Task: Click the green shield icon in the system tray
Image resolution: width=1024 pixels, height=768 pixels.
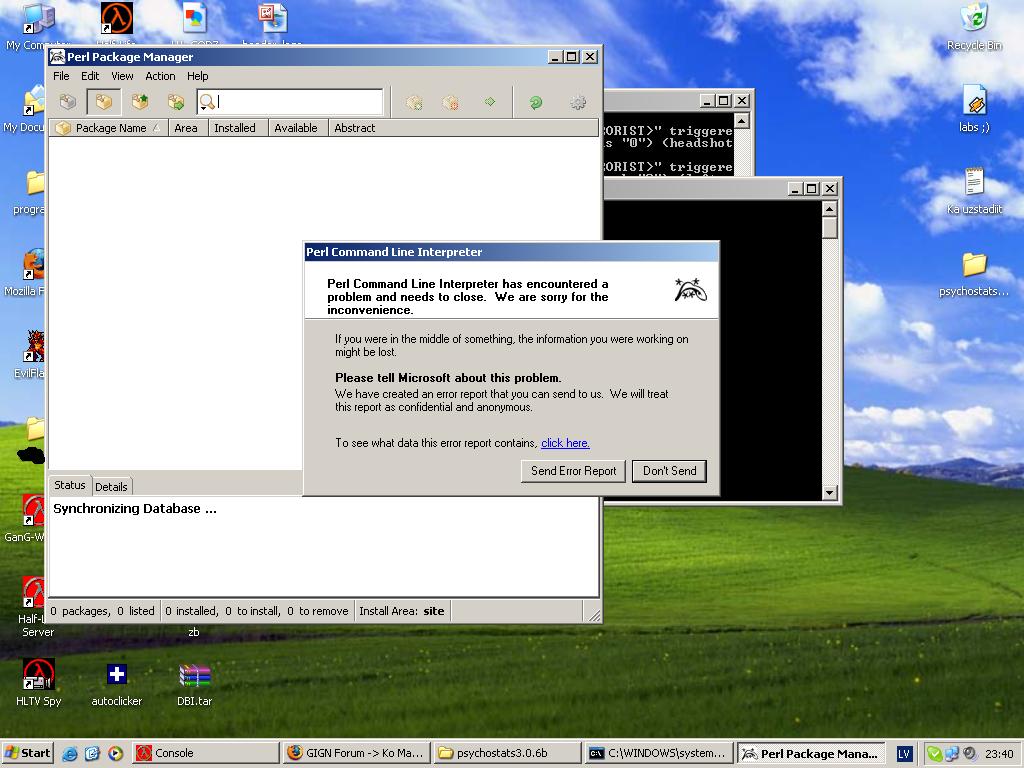Action: 935,754
